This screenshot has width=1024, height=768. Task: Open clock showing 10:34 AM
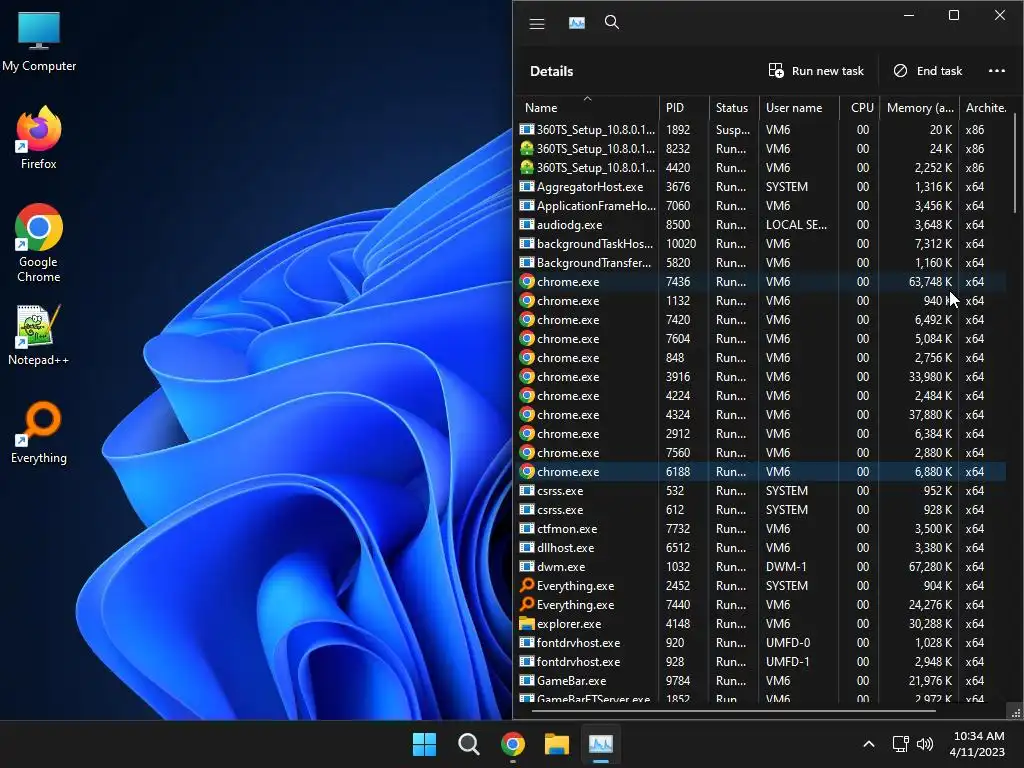click(x=978, y=744)
